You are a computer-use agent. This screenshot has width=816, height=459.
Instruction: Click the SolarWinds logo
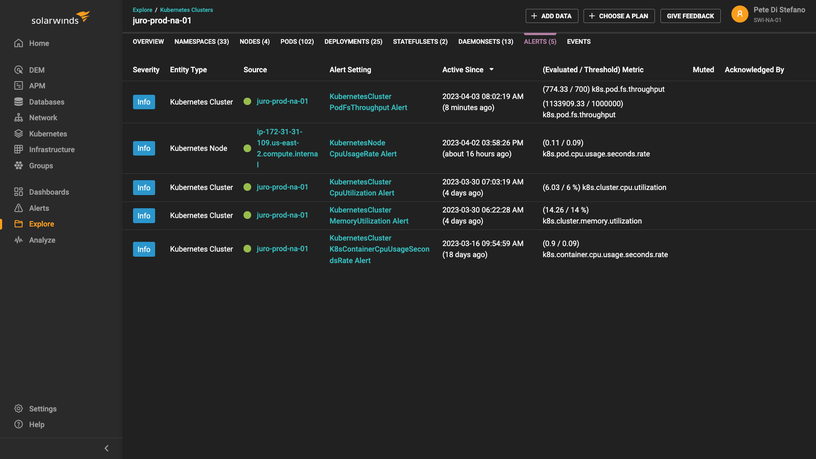pyautogui.click(x=60, y=18)
